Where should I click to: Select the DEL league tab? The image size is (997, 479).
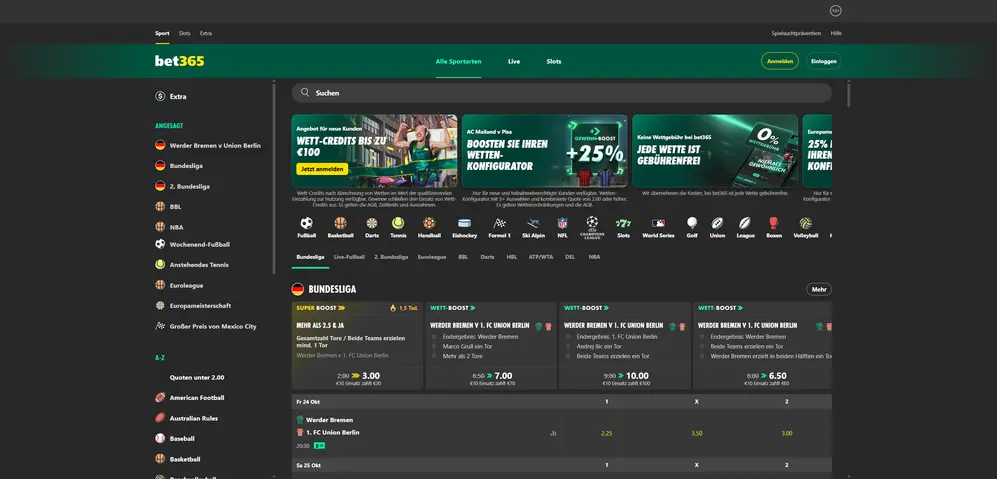click(x=570, y=257)
